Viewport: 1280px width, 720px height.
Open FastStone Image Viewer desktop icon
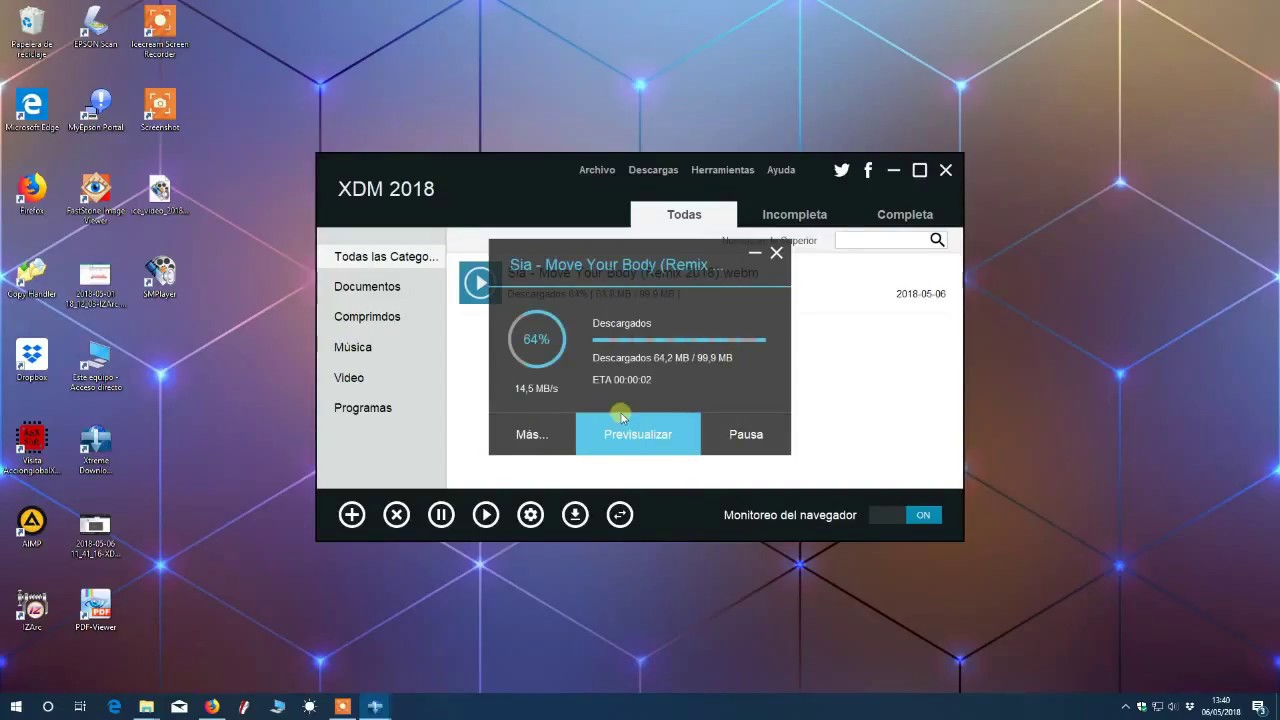[96, 198]
